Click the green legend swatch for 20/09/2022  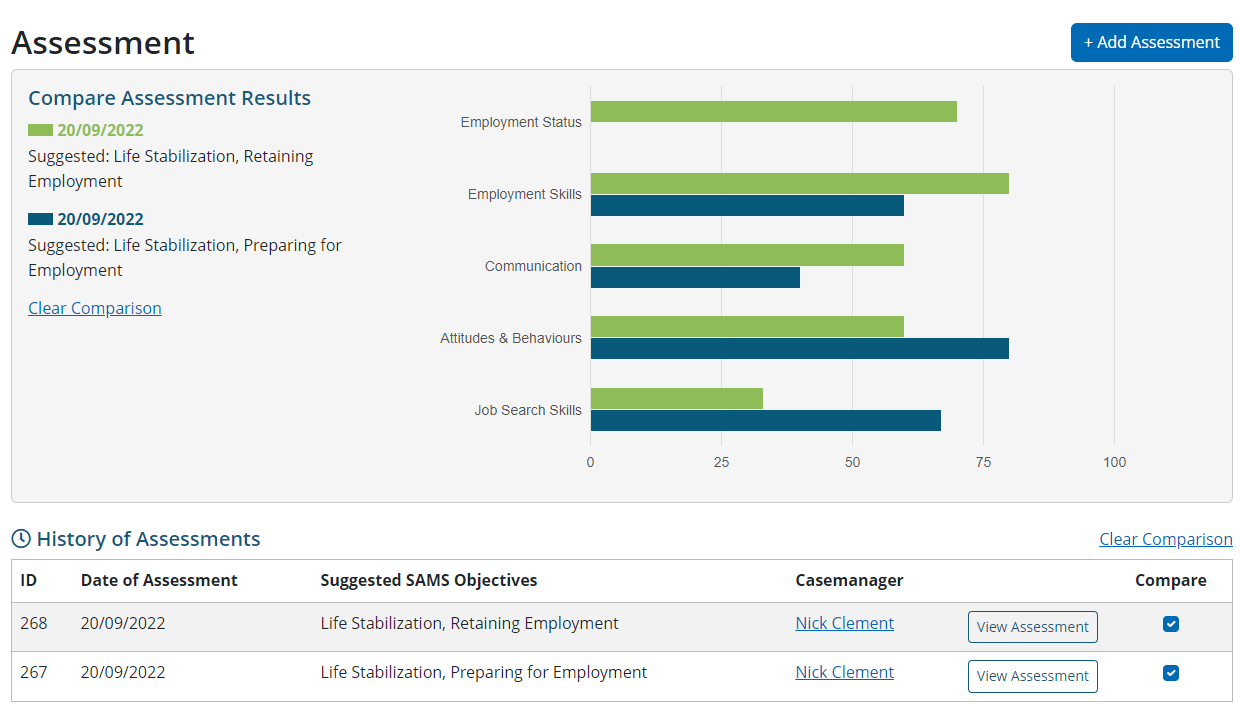[x=40, y=130]
